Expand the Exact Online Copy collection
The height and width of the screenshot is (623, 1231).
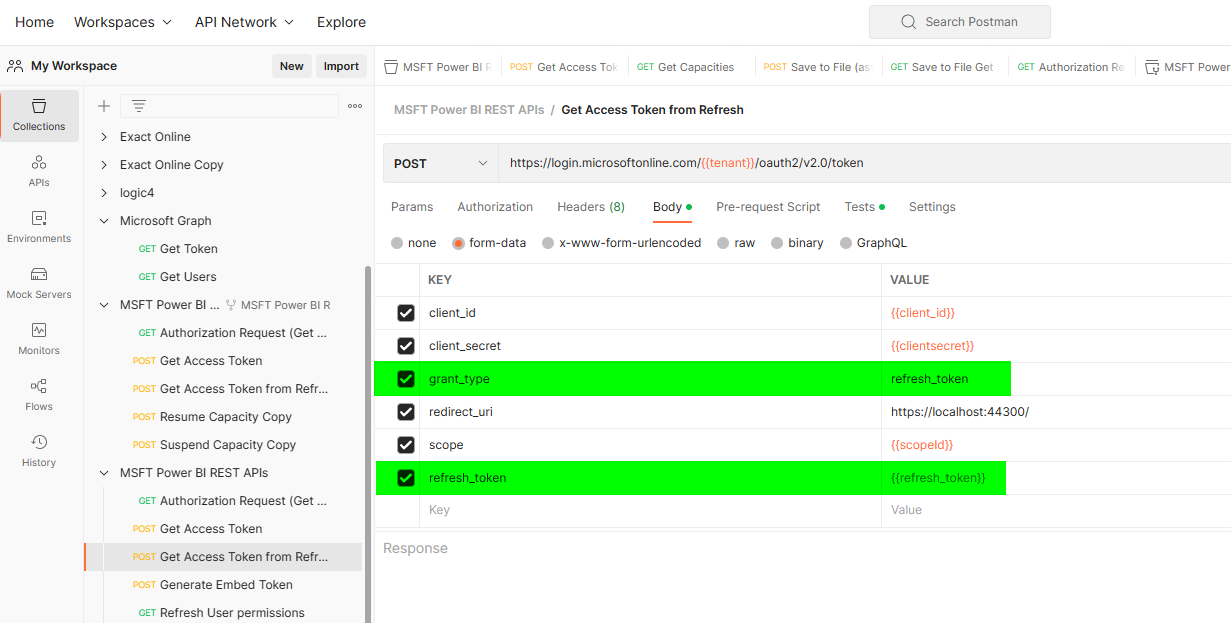coord(104,165)
